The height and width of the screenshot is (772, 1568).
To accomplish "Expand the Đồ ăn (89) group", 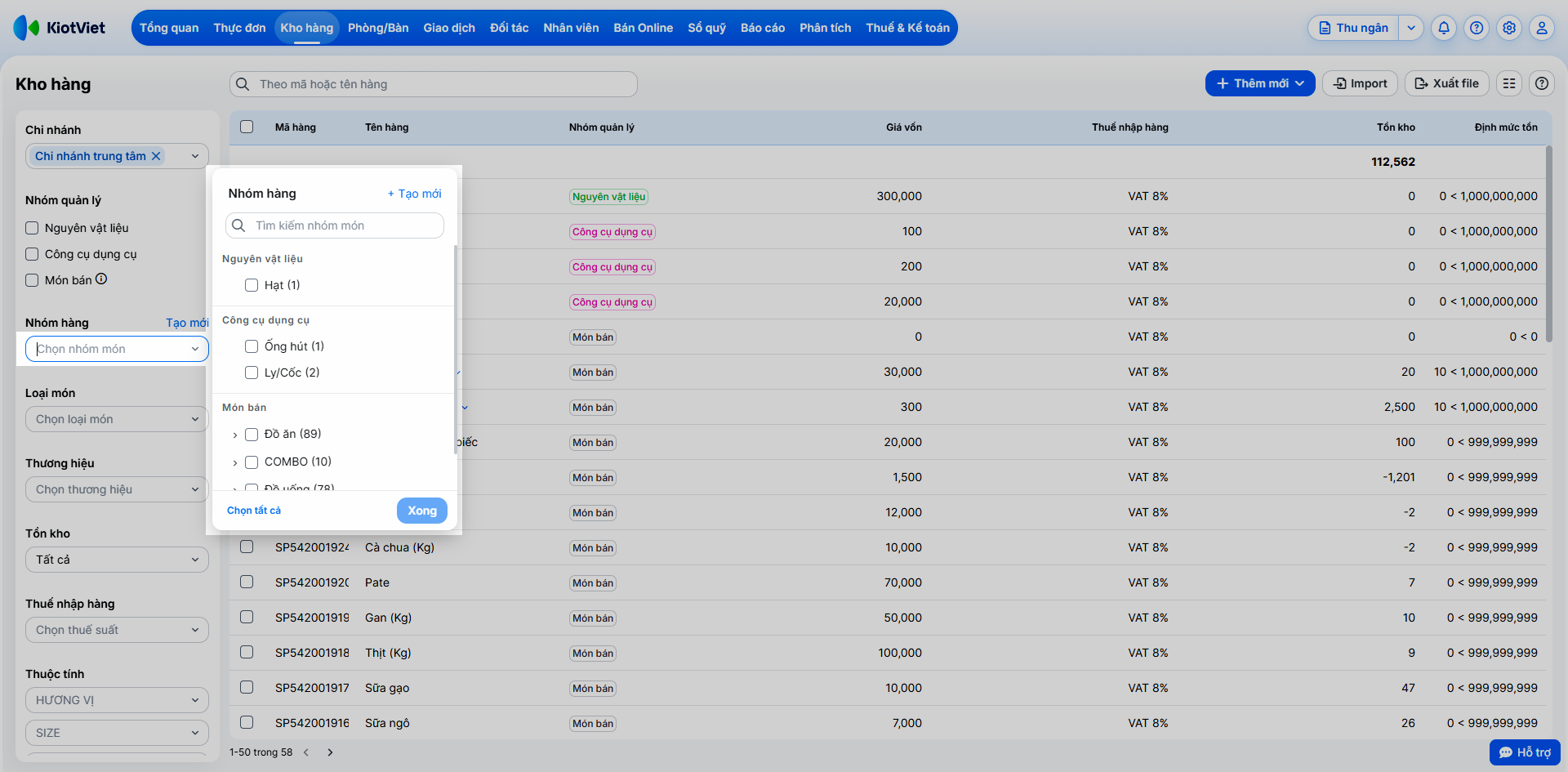I will (235, 435).
